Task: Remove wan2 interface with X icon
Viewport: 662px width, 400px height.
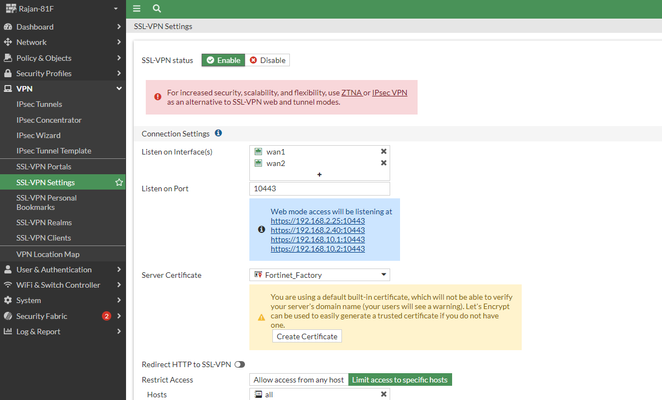Action: click(383, 163)
